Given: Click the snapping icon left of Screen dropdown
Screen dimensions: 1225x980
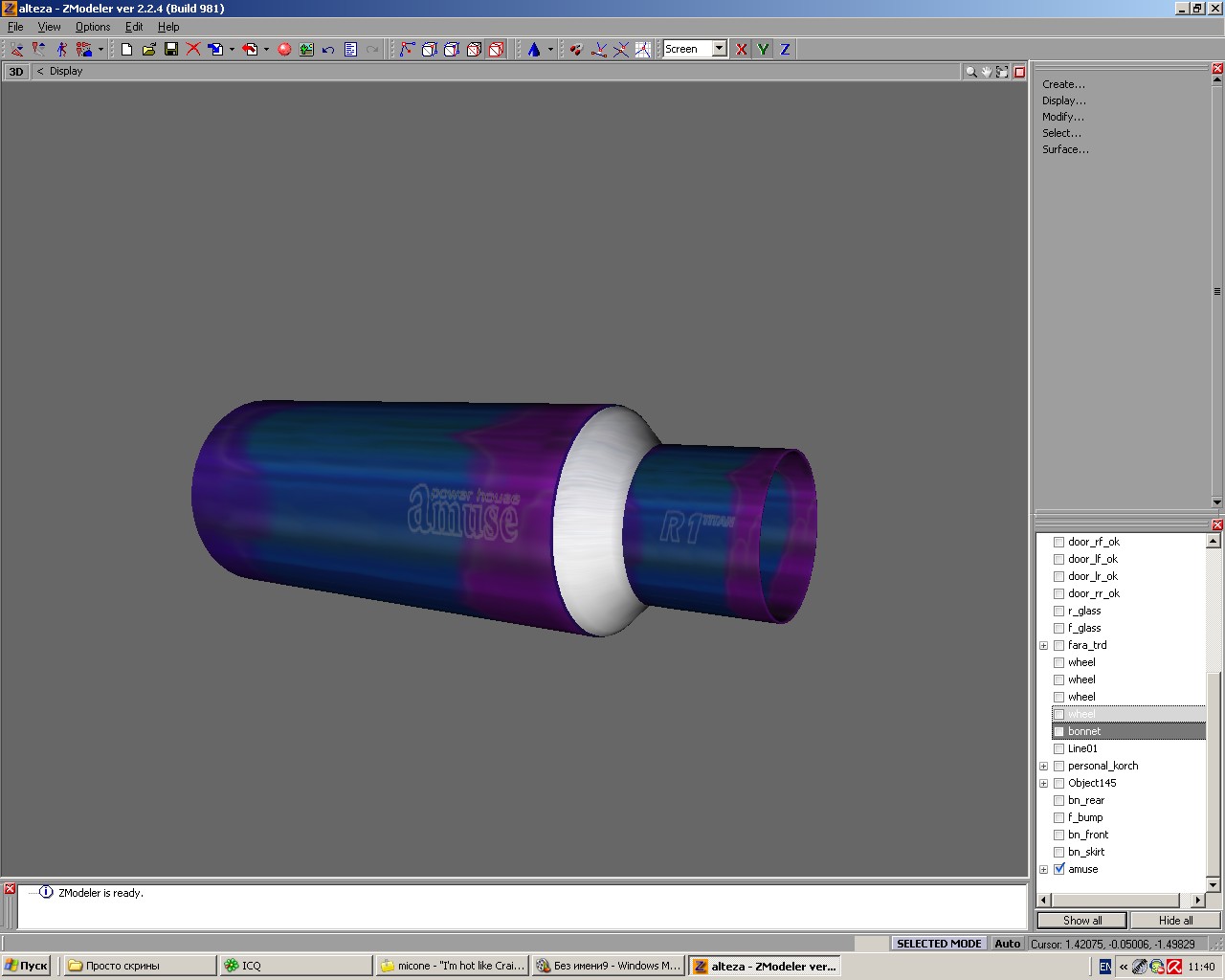Looking at the screenshot, I should (642, 49).
